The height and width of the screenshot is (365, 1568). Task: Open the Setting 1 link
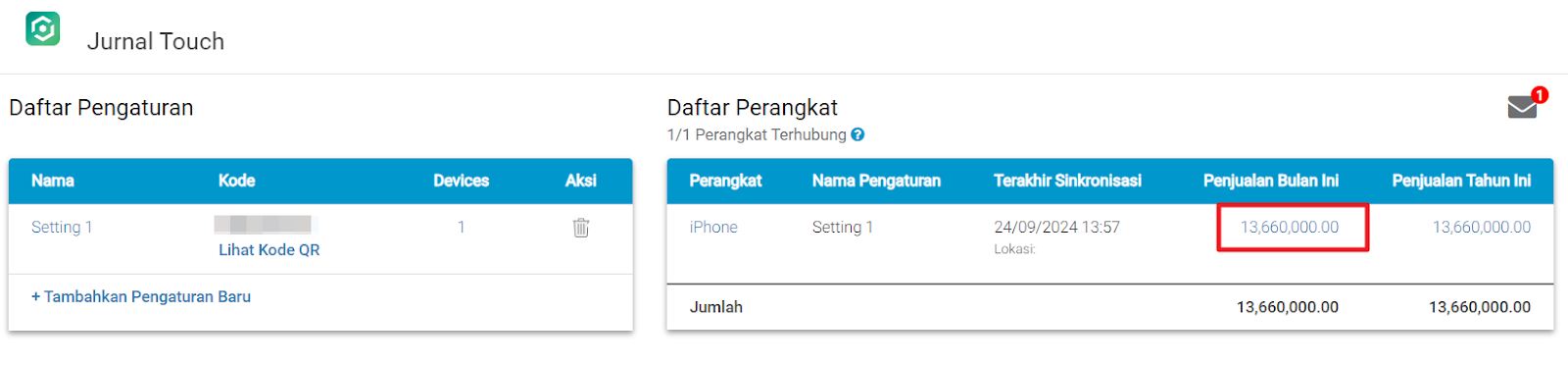(62, 227)
